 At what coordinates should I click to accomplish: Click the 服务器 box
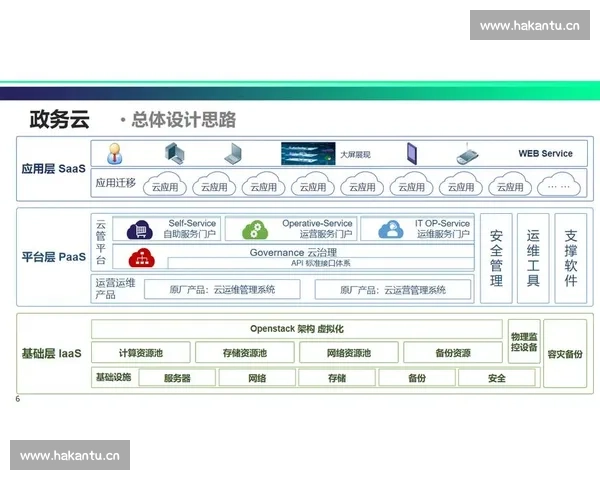(177, 378)
